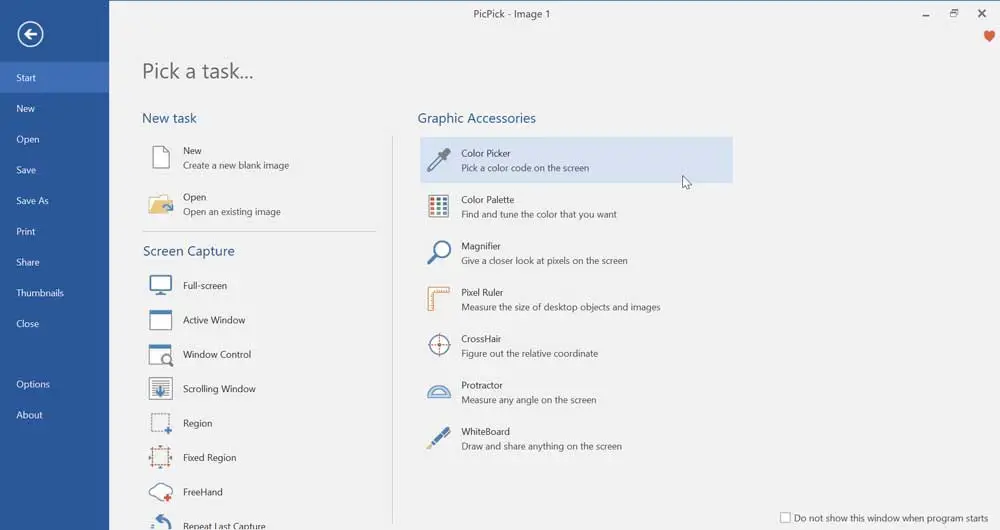Click the Color Picker eyedropper icon
Viewport: 1000px width, 530px height.
click(439, 160)
